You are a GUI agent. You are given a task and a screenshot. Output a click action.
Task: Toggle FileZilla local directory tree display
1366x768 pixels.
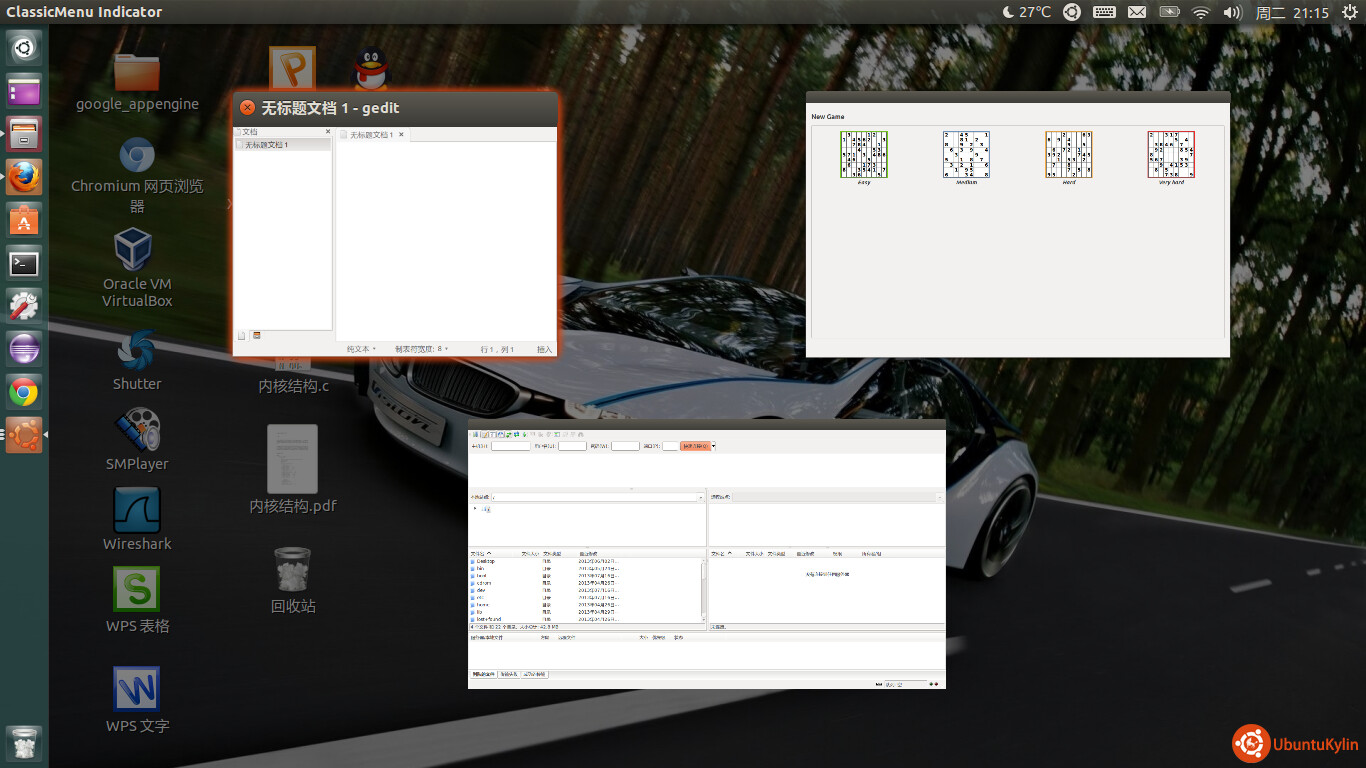tap(493, 435)
